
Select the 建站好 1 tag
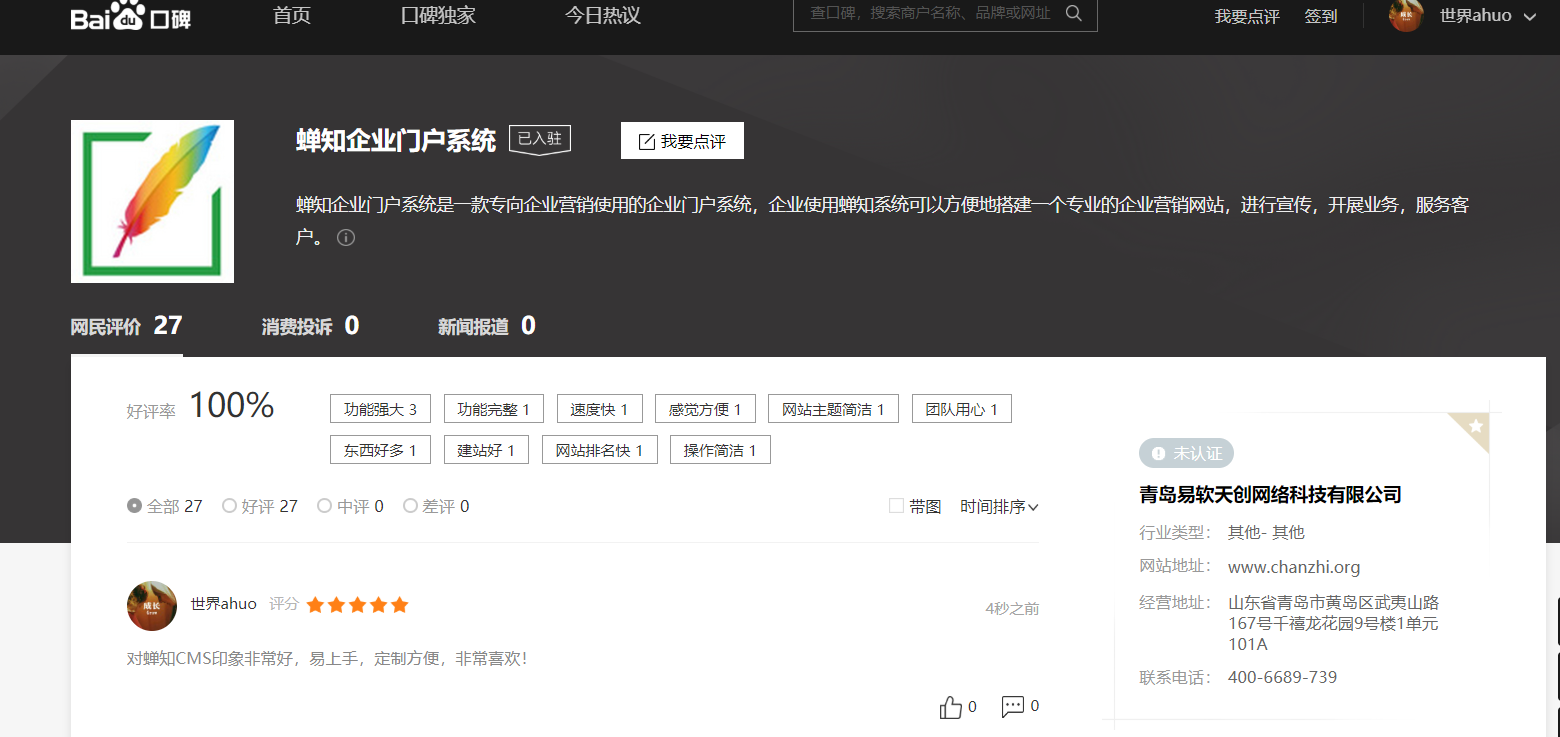(x=486, y=450)
